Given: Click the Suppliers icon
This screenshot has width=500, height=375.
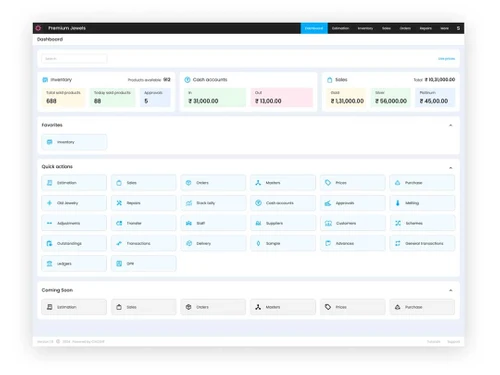Looking at the screenshot, I should pos(258,223).
